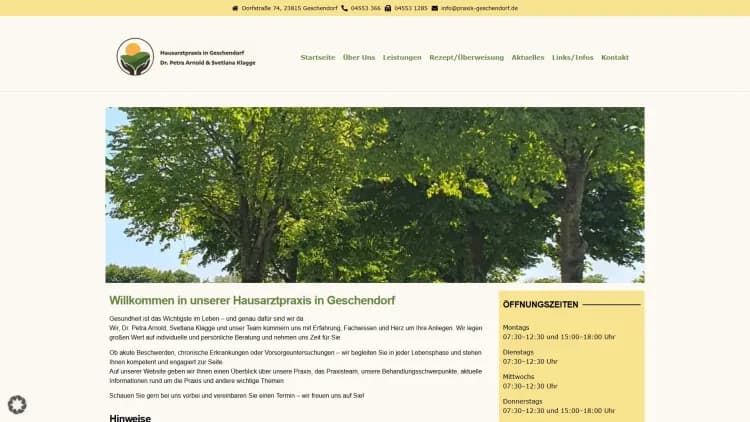Click the envelope email icon
The width and height of the screenshot is (750, 422).
[435, 8]
